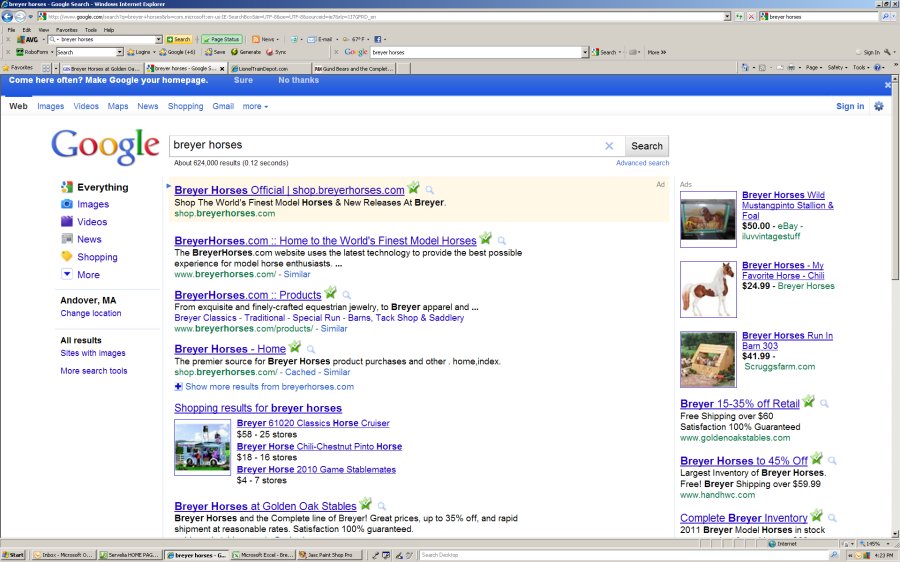Screen dimensions: 900x562
Task: Open the more dropdown in Google navigation
Action: (255, 106)
